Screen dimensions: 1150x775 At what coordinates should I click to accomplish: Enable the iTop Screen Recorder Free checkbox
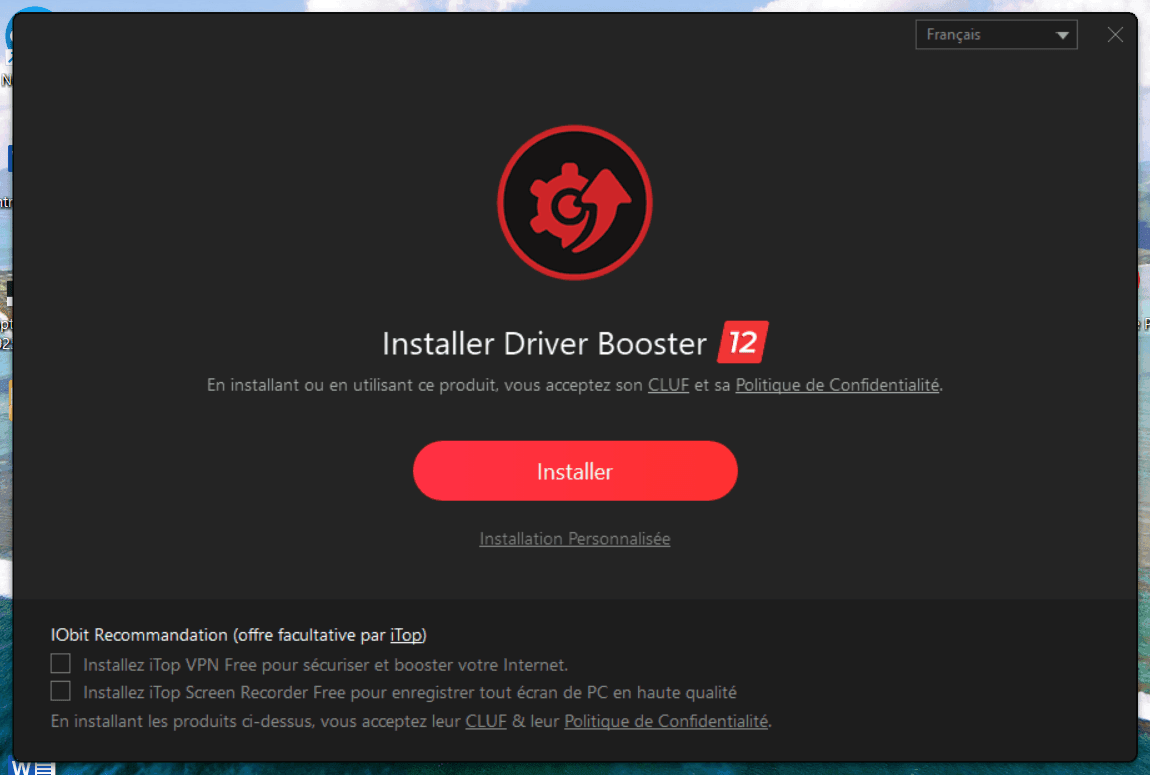[x=61, y=691]
